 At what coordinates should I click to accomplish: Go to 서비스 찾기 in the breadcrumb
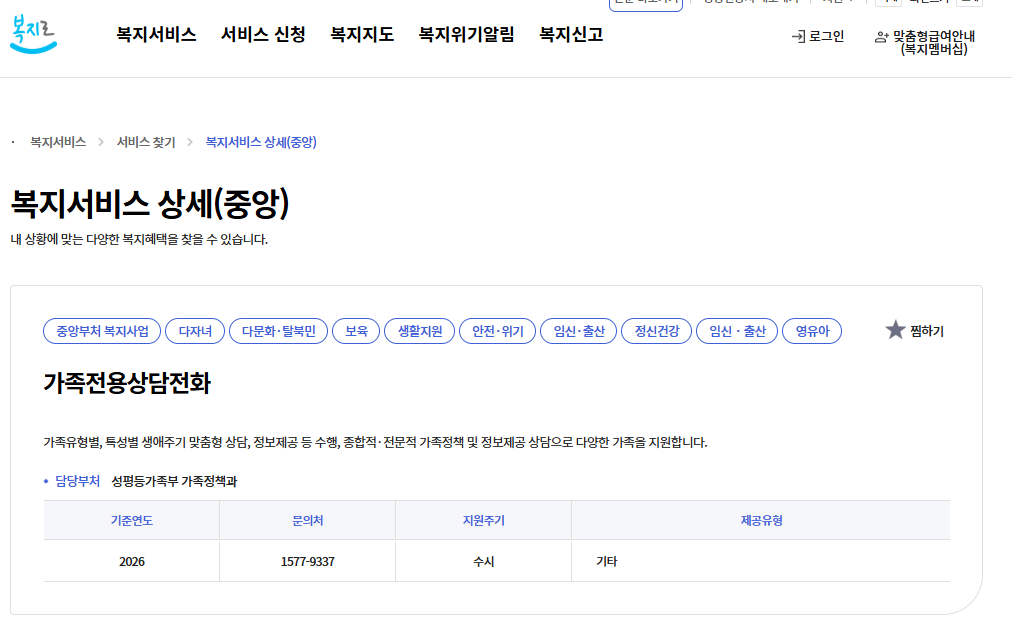click(146, 142)
